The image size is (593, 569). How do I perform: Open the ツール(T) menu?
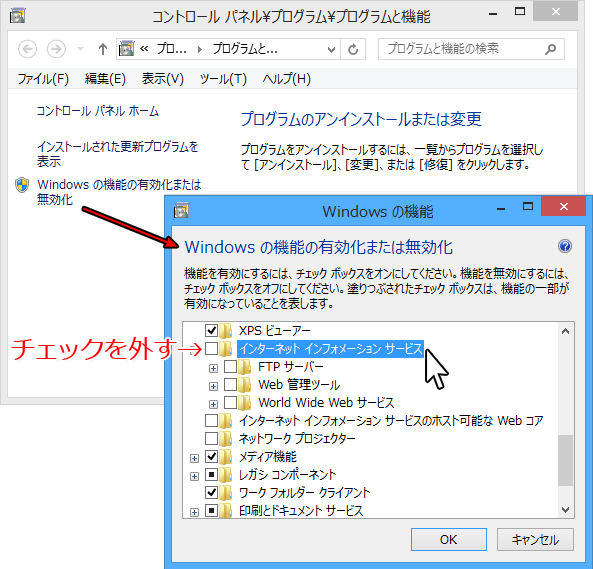coord(223,79)
